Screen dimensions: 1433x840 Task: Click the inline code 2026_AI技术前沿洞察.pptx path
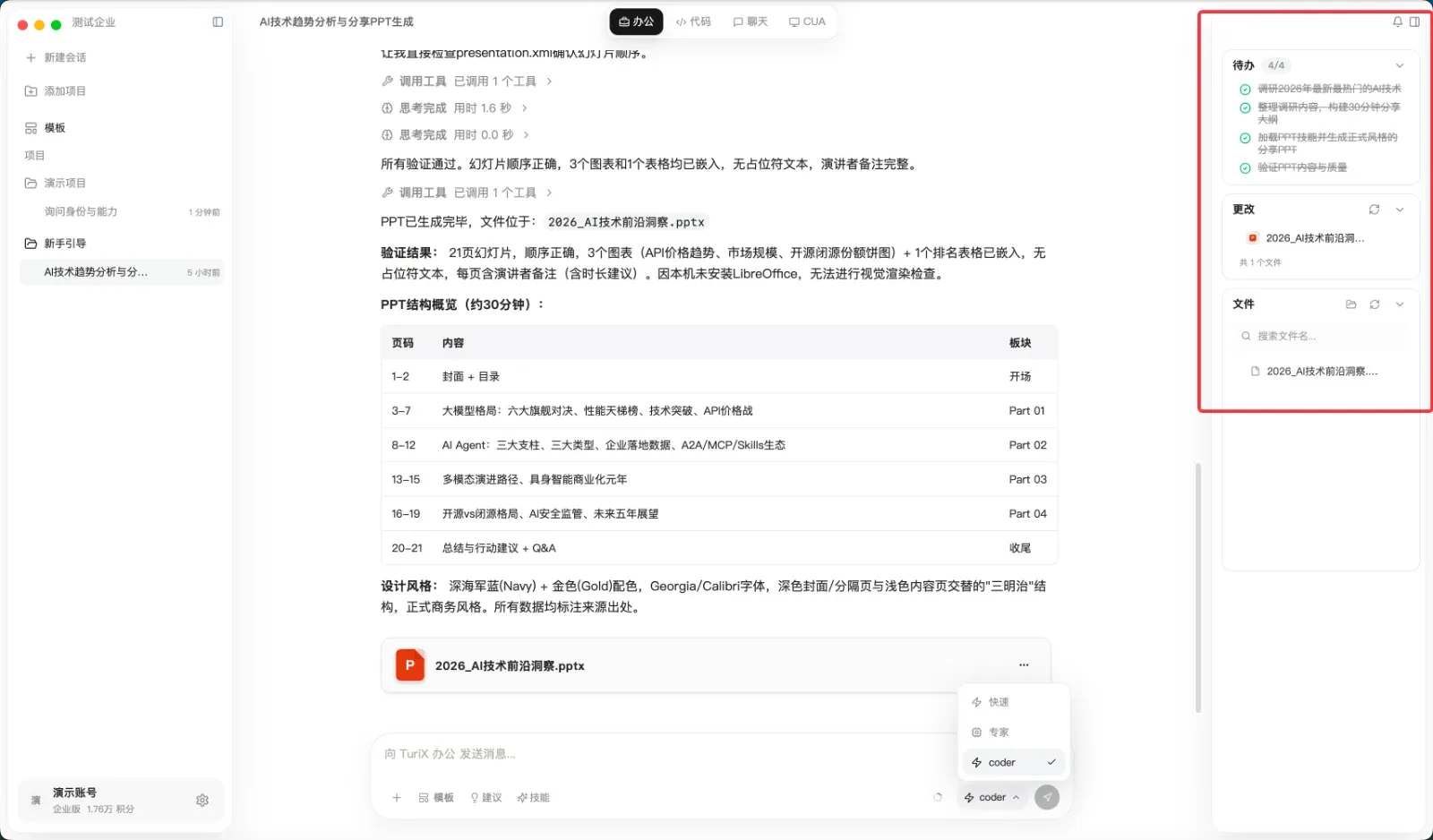626,222
